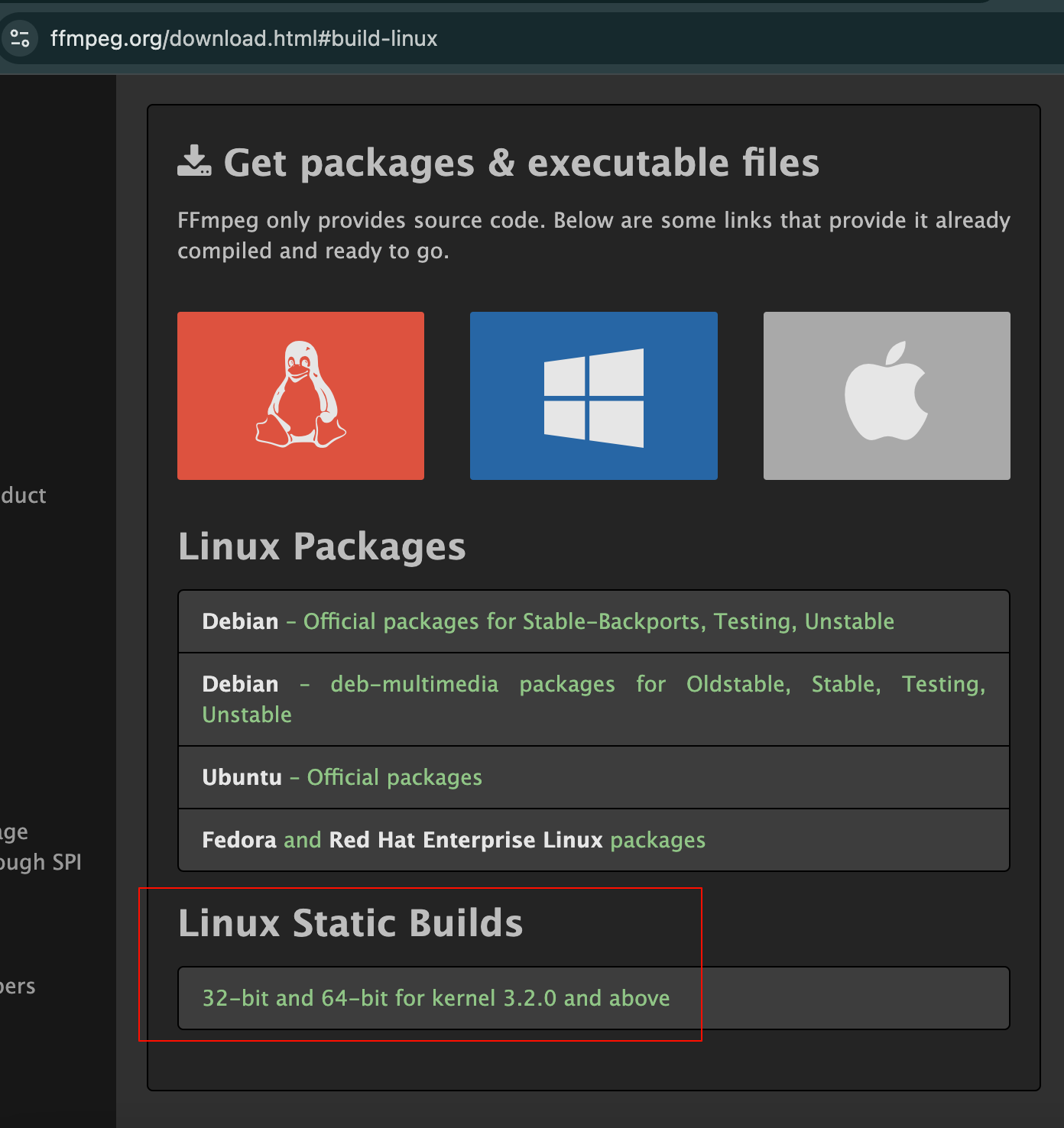This screenshot has height=1128, width=1064.
Task: Open 32-bit and 64-bit static builds link
Action: tap(436, 998)
